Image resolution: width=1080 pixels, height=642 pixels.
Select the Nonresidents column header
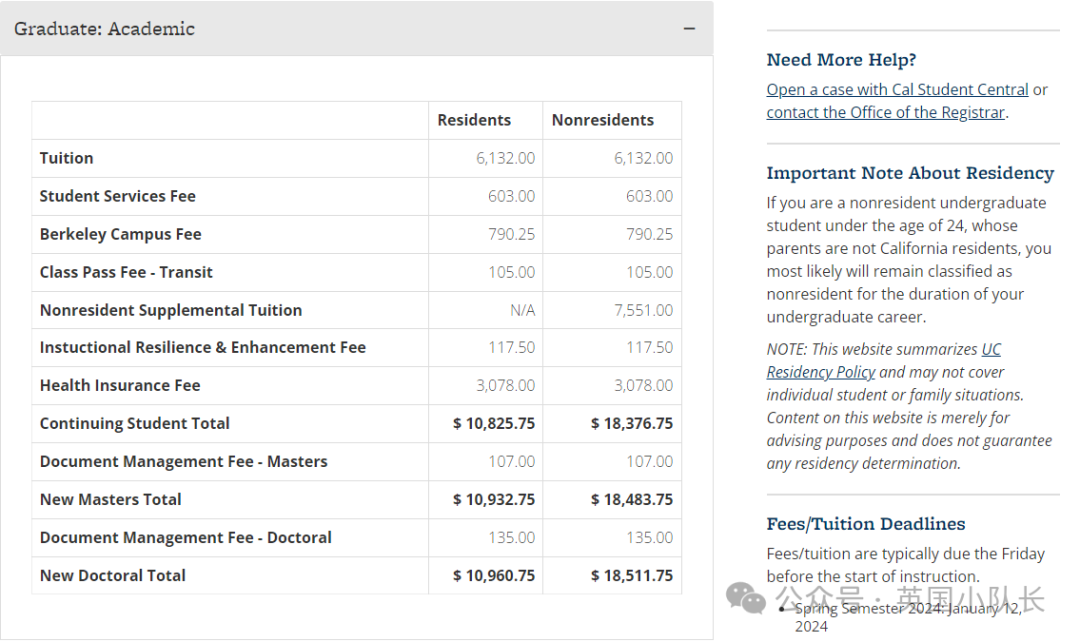[x=603, y=120]
